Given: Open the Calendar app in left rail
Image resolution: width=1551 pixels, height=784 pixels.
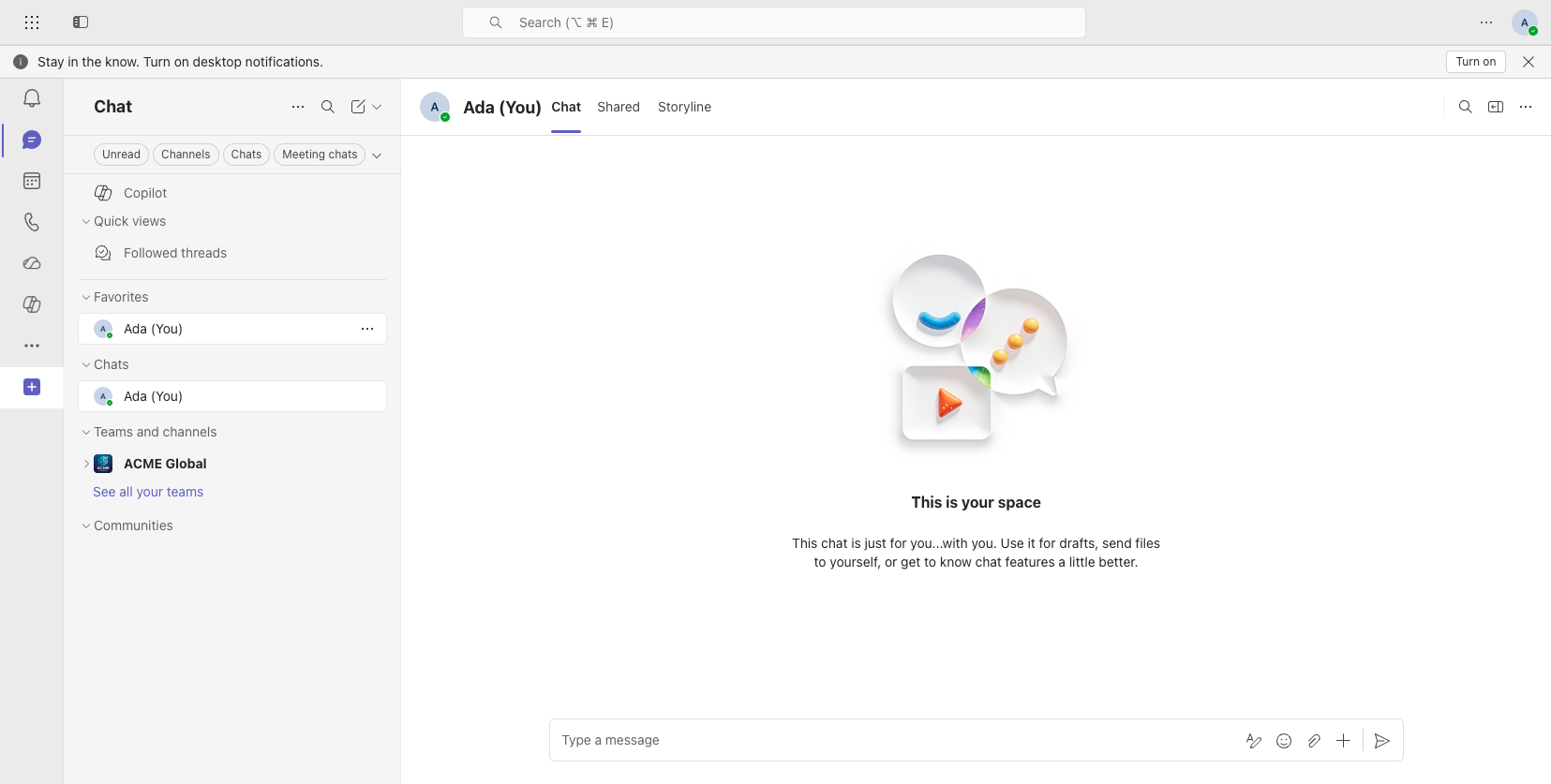Looking at the screenshot, I should pyautogui.click(x=32, y=181).
